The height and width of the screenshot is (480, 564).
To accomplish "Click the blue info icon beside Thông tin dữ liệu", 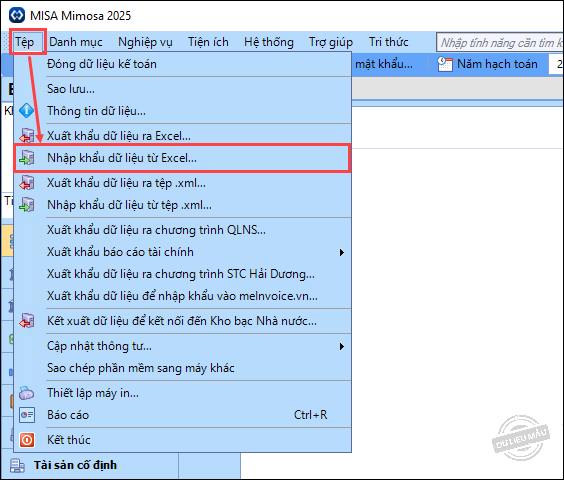I will point(27,111).
